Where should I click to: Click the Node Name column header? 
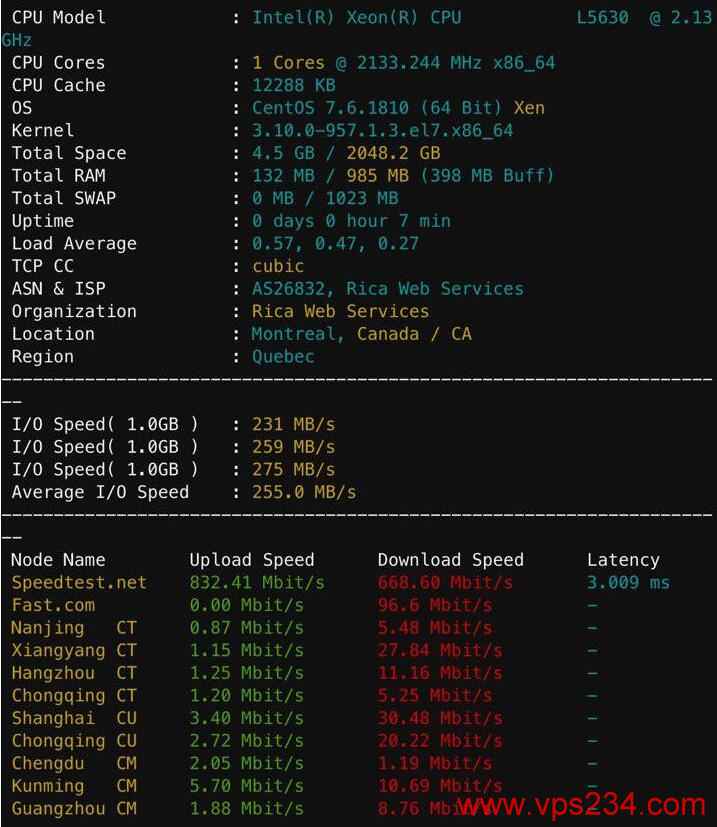pos(58,560)
